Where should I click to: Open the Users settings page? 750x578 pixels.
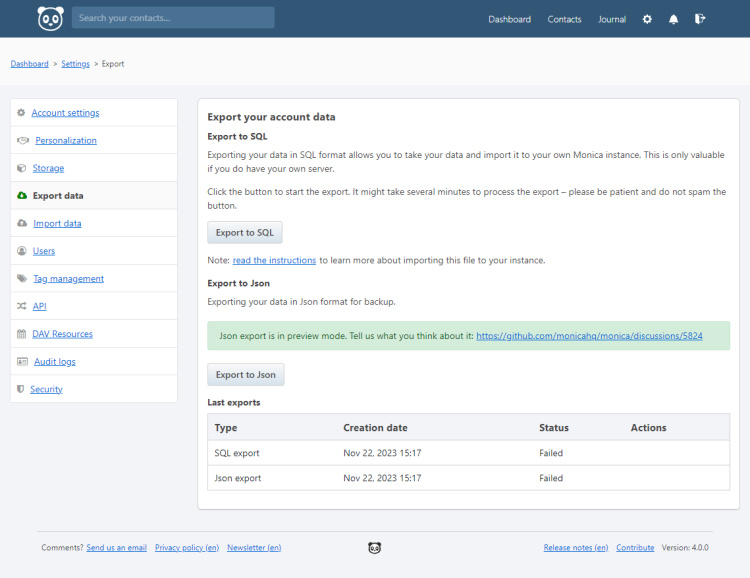[x=44, y=251]
